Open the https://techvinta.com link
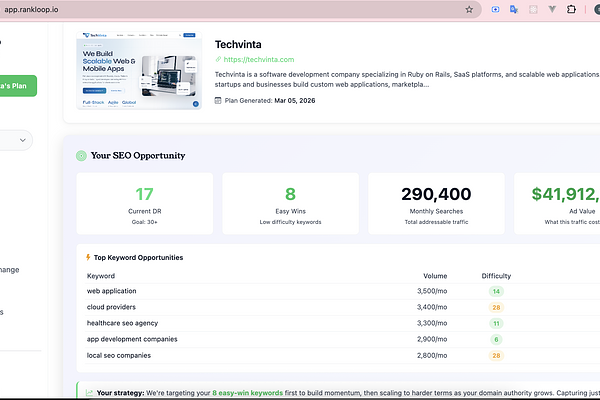Image resolution: width=600 pixels, height=400 pixels. [x=259, y=60]
